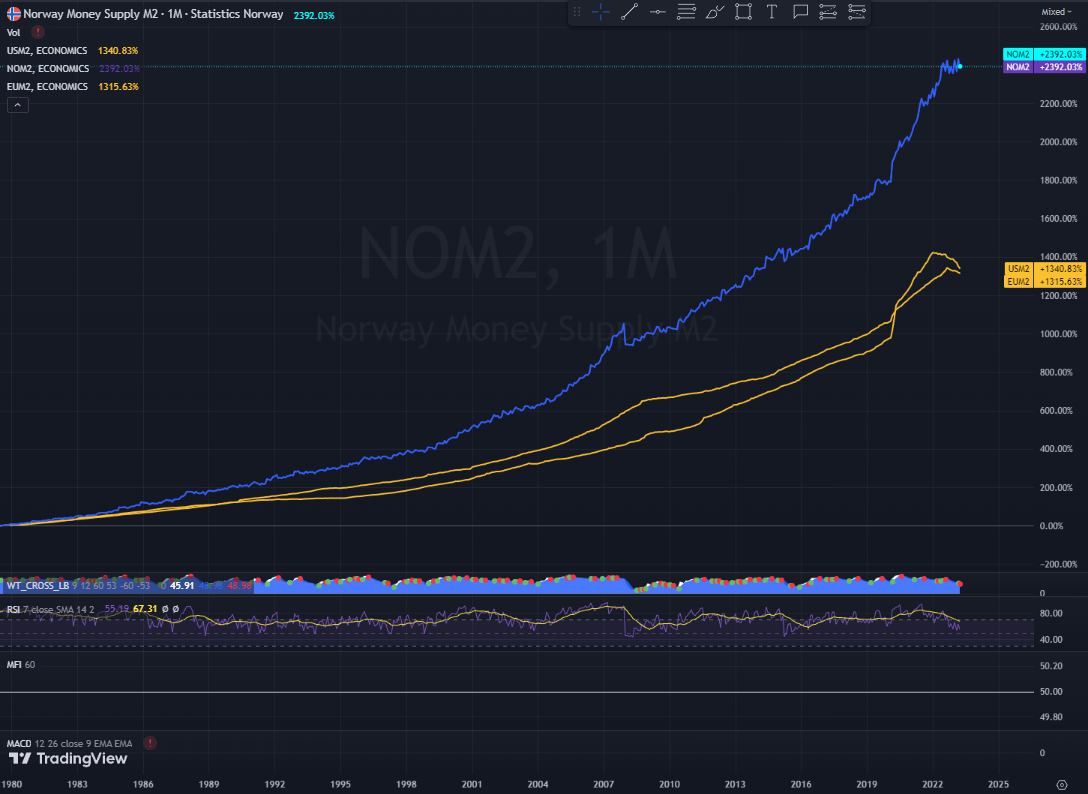This screenshot has height=794, width=1088.
Task: Click 2007 on the time axis
Action: tap(604, 784)
